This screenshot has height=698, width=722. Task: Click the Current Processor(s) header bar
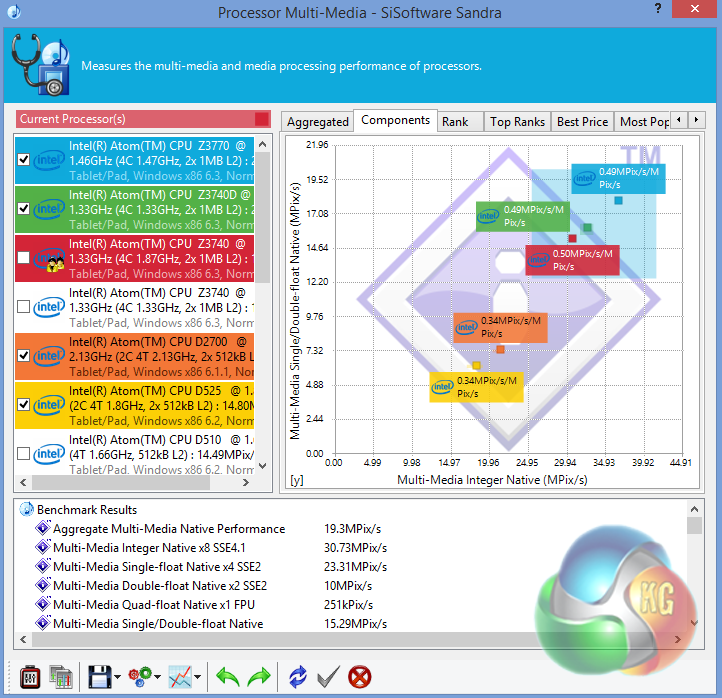pyautogui.click(x=143, y=119)
